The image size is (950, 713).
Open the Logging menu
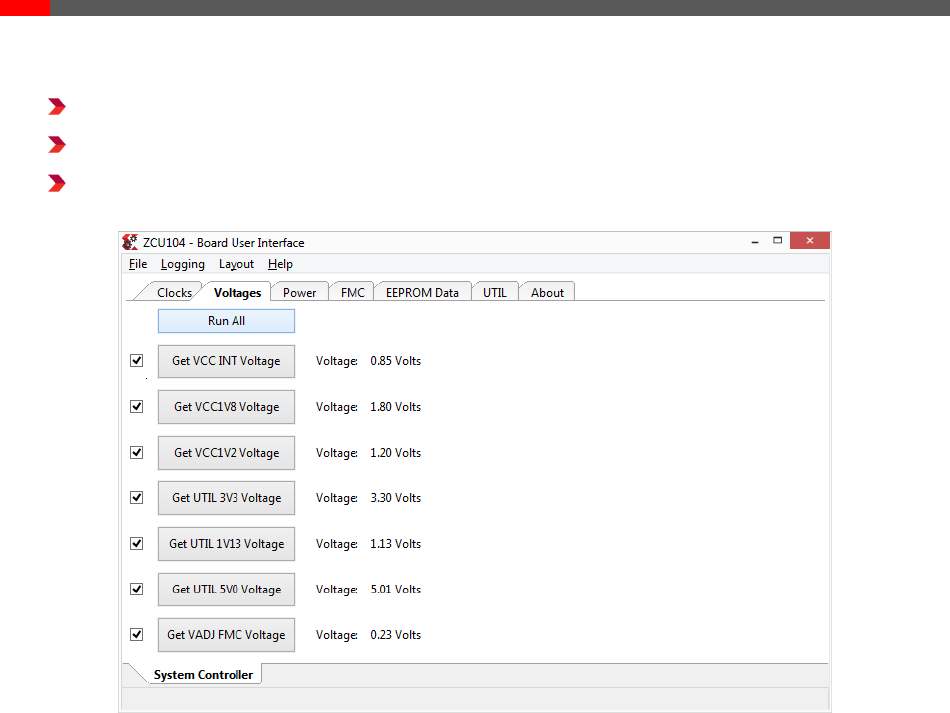pyautogui.click(x=182, y=264)
